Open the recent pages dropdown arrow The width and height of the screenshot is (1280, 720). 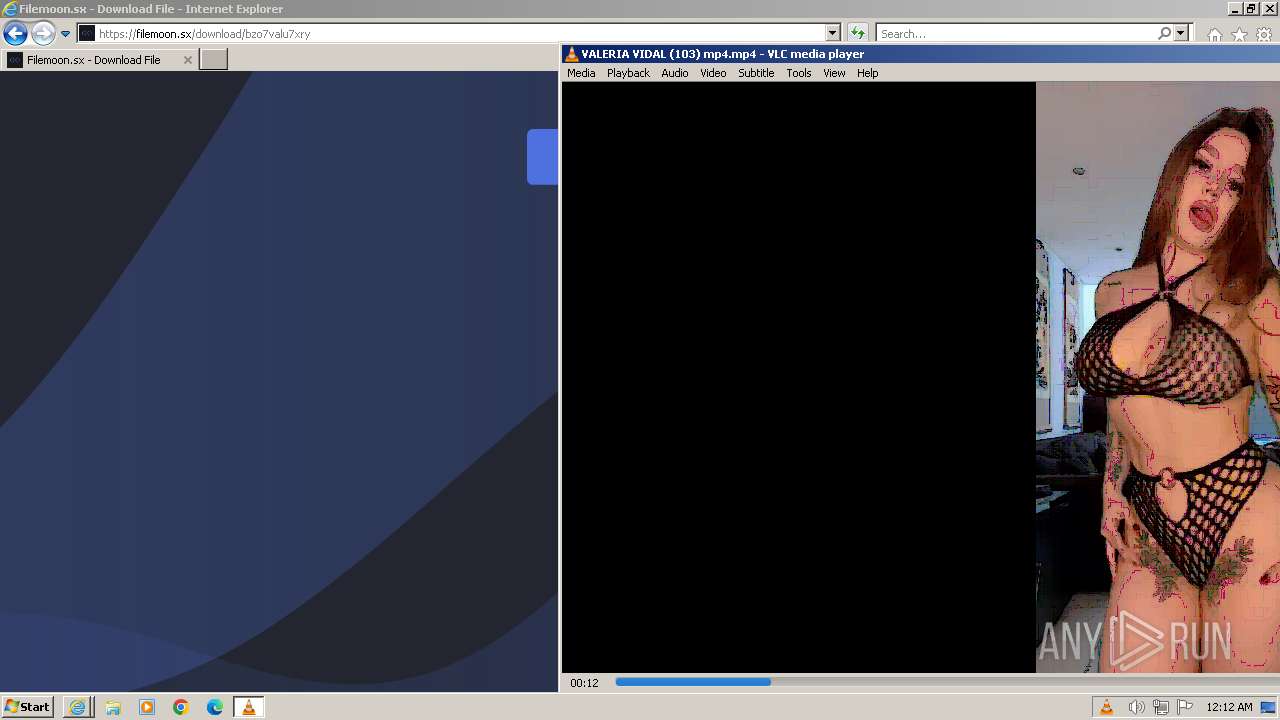65,33
